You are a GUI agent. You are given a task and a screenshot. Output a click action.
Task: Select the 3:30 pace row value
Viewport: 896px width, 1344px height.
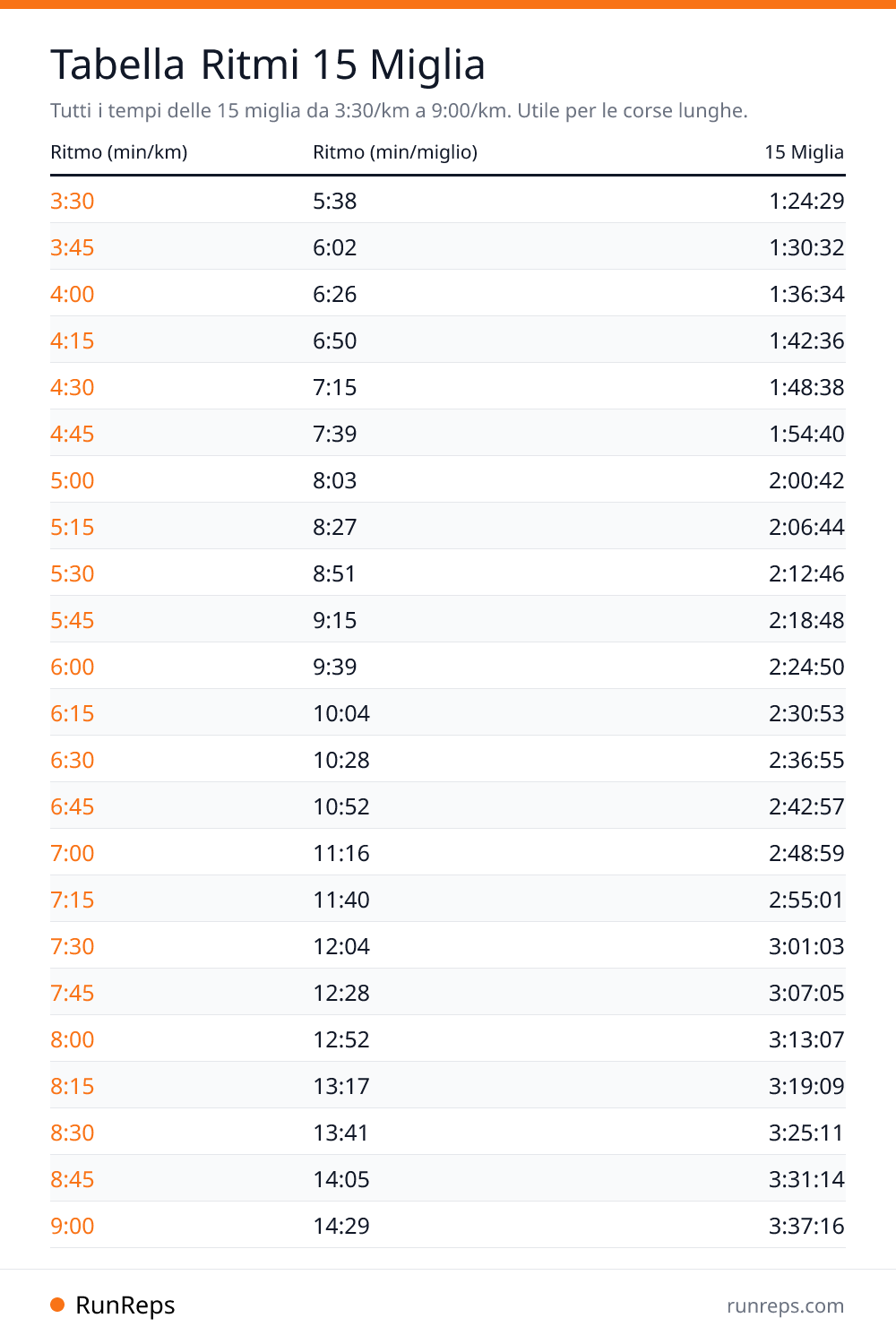coord(73,201)
